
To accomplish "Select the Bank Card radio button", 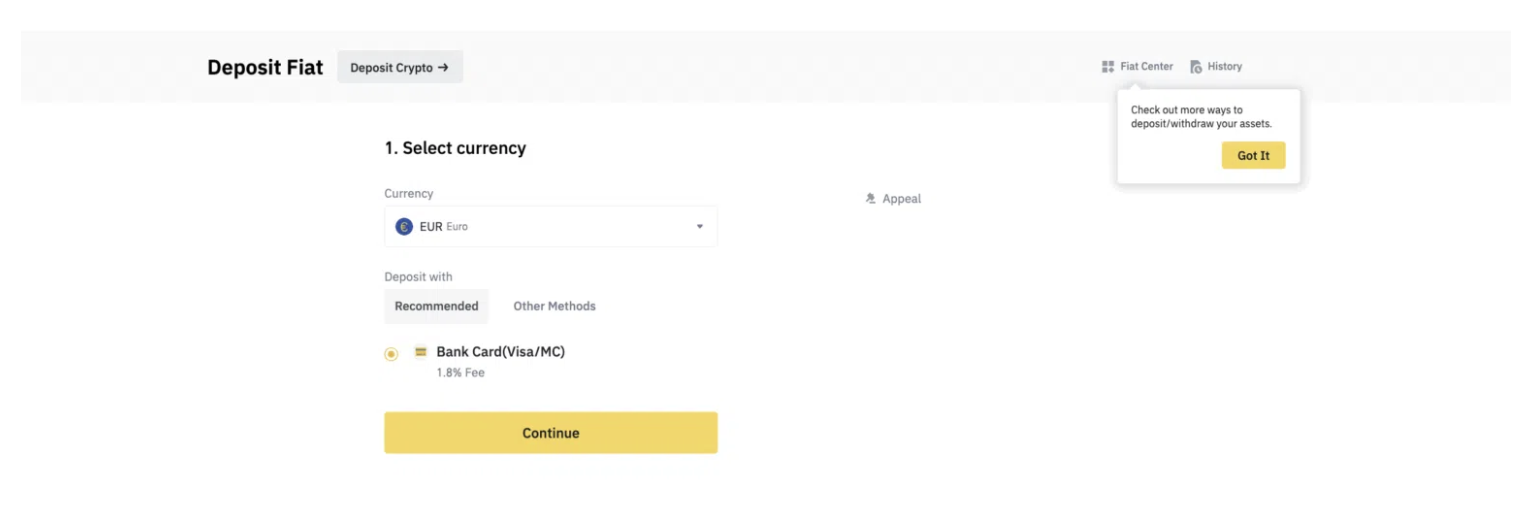I will tap(391, 354).
